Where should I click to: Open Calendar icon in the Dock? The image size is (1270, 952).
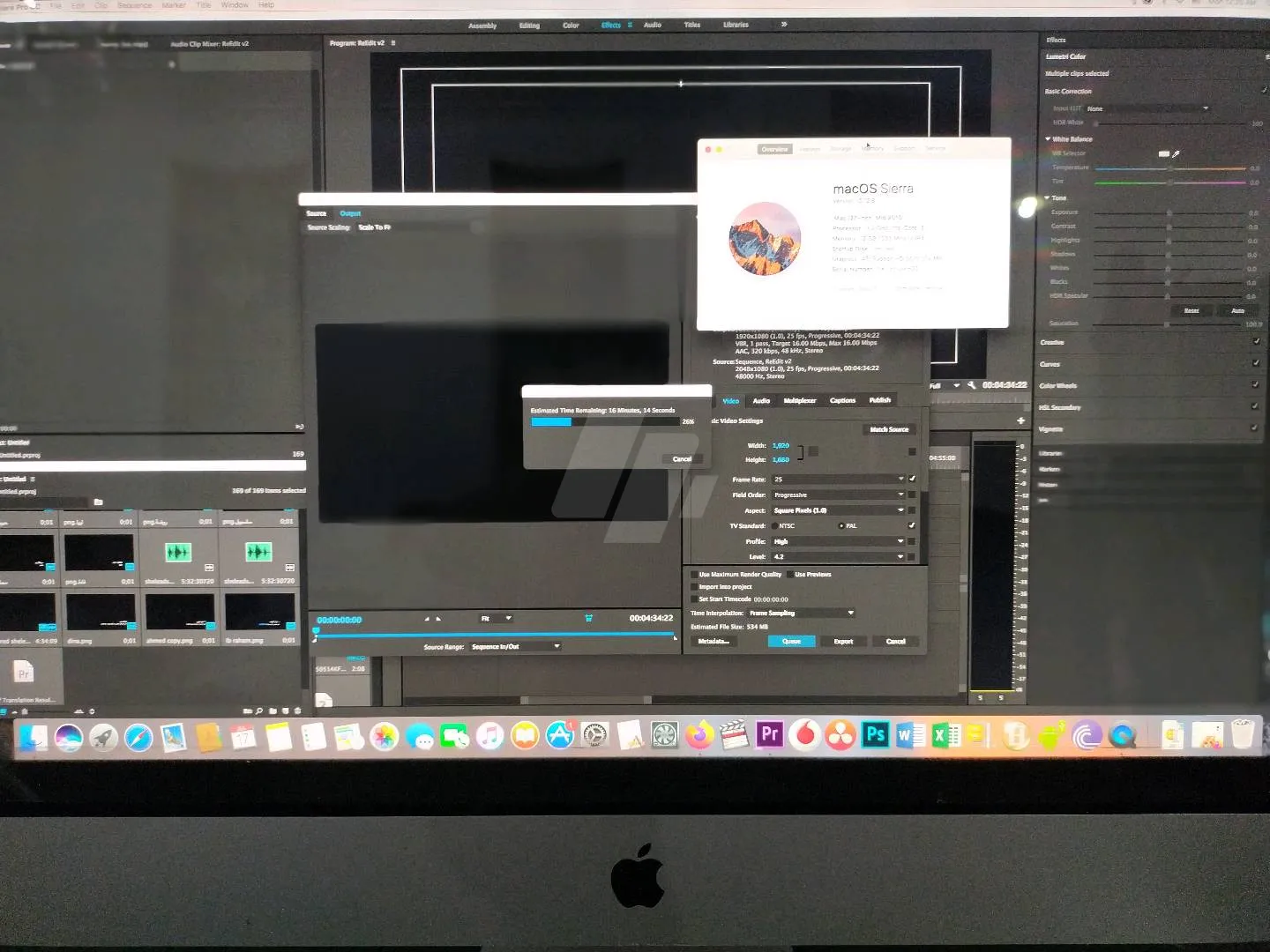[x=243, y=737]
